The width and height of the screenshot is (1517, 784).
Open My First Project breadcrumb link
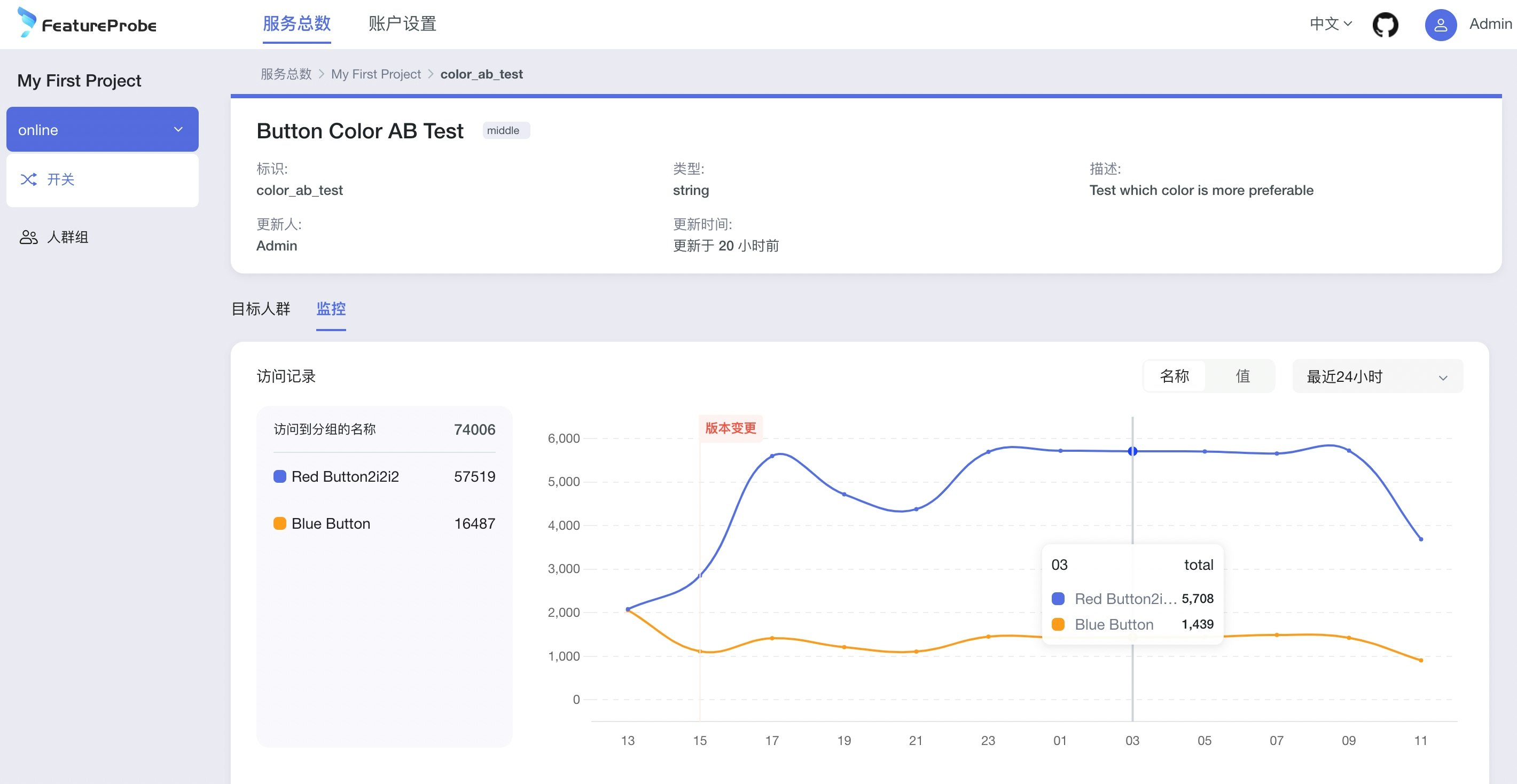376,74
